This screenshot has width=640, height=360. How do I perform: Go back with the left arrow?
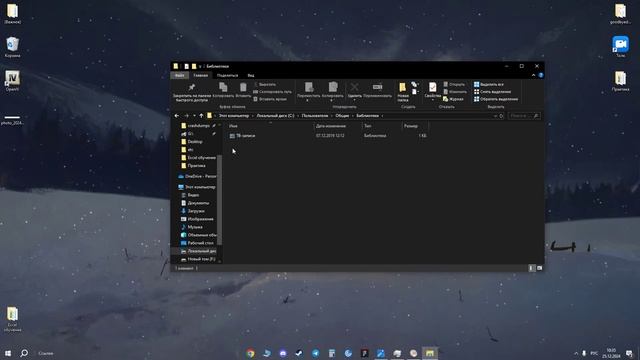tap(177, 116)
